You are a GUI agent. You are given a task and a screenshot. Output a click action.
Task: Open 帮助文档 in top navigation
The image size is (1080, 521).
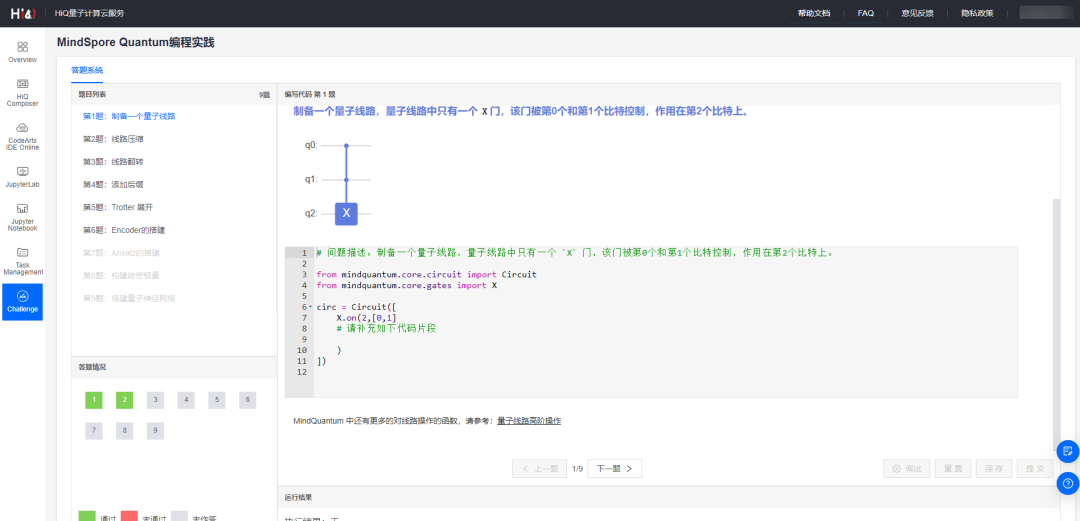click(813, 13)
